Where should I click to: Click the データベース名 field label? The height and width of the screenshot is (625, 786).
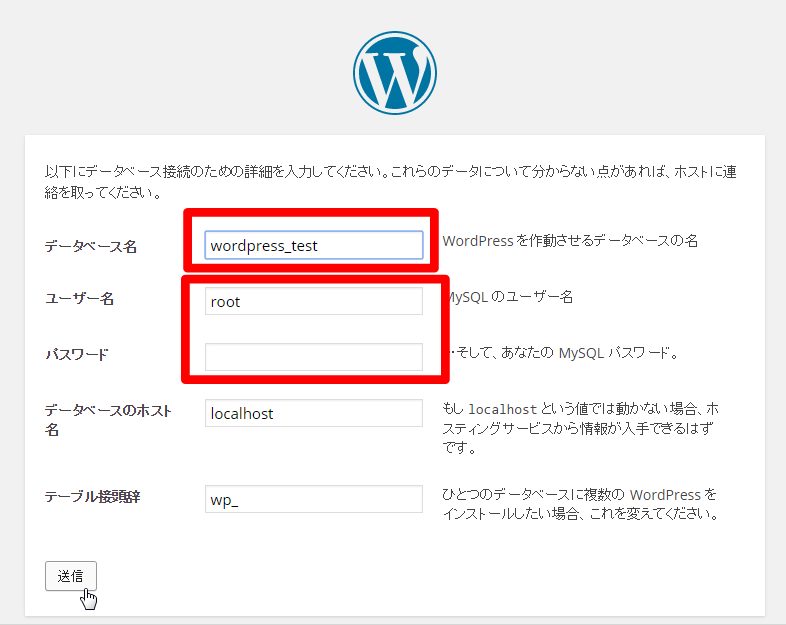pyautogui.click(x=91, y=246)
